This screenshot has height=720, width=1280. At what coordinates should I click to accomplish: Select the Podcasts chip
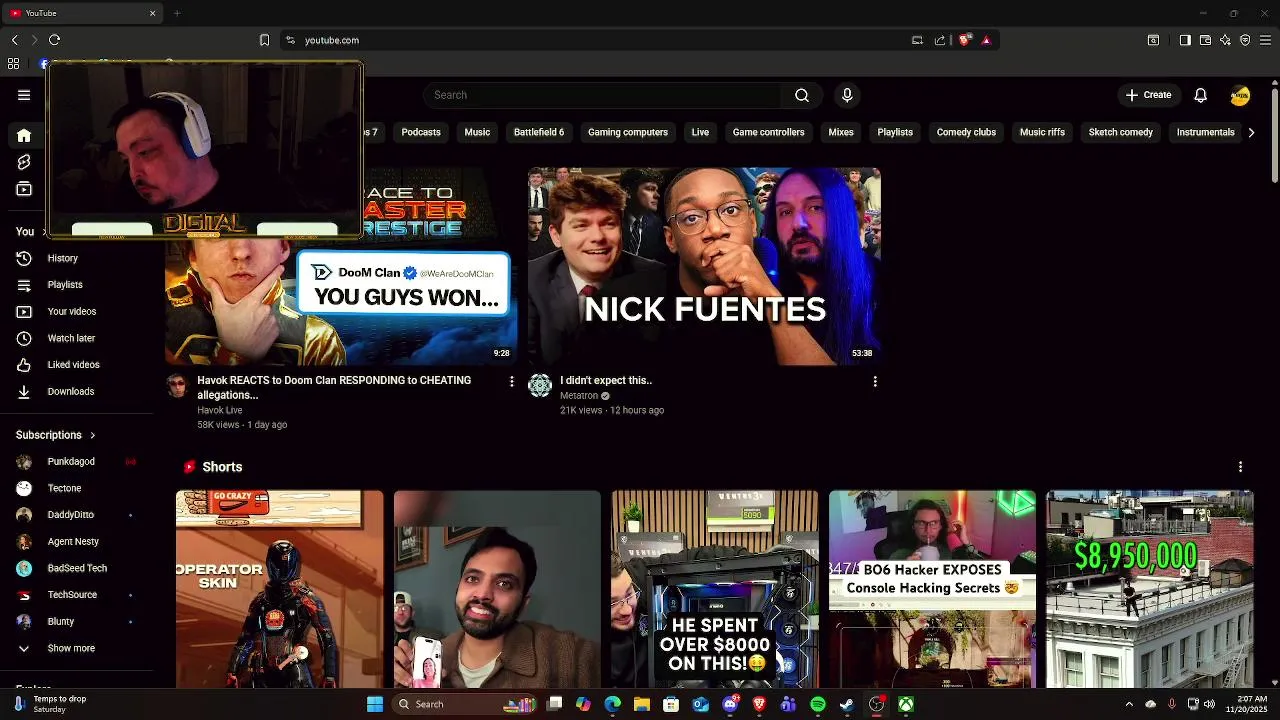421,132
